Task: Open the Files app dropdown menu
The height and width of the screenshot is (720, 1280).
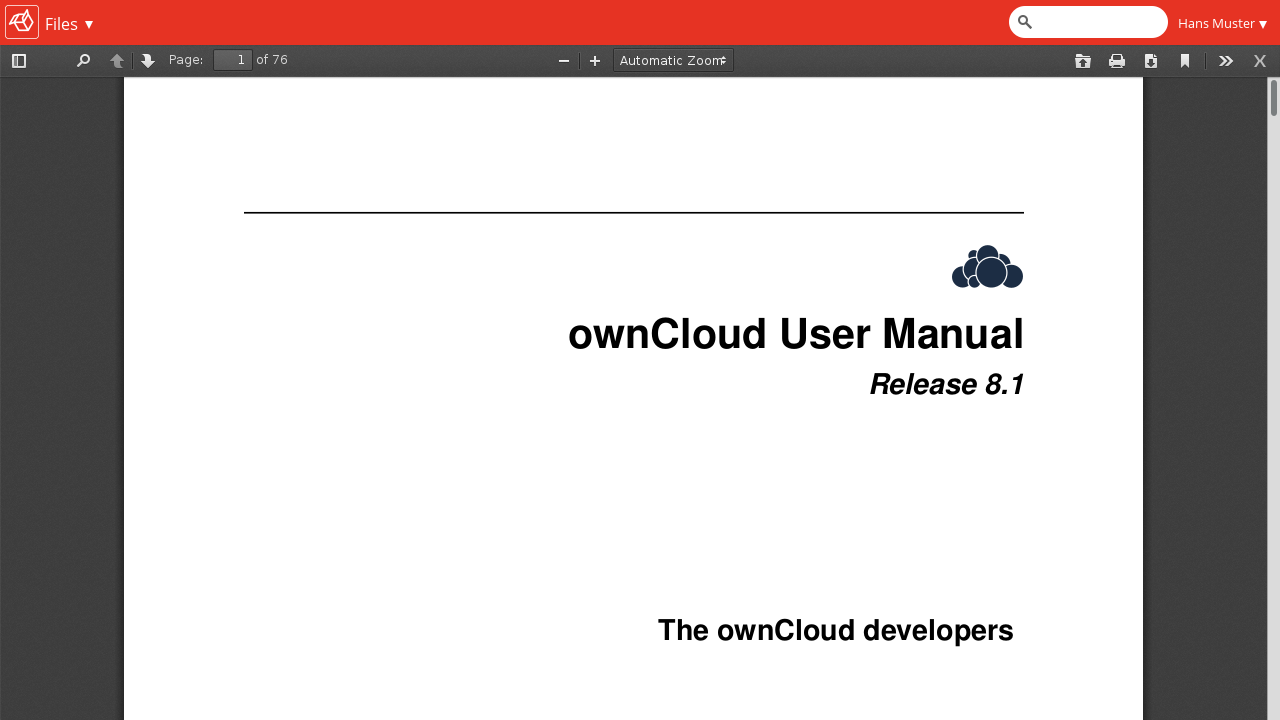Action: click(69, 24)
